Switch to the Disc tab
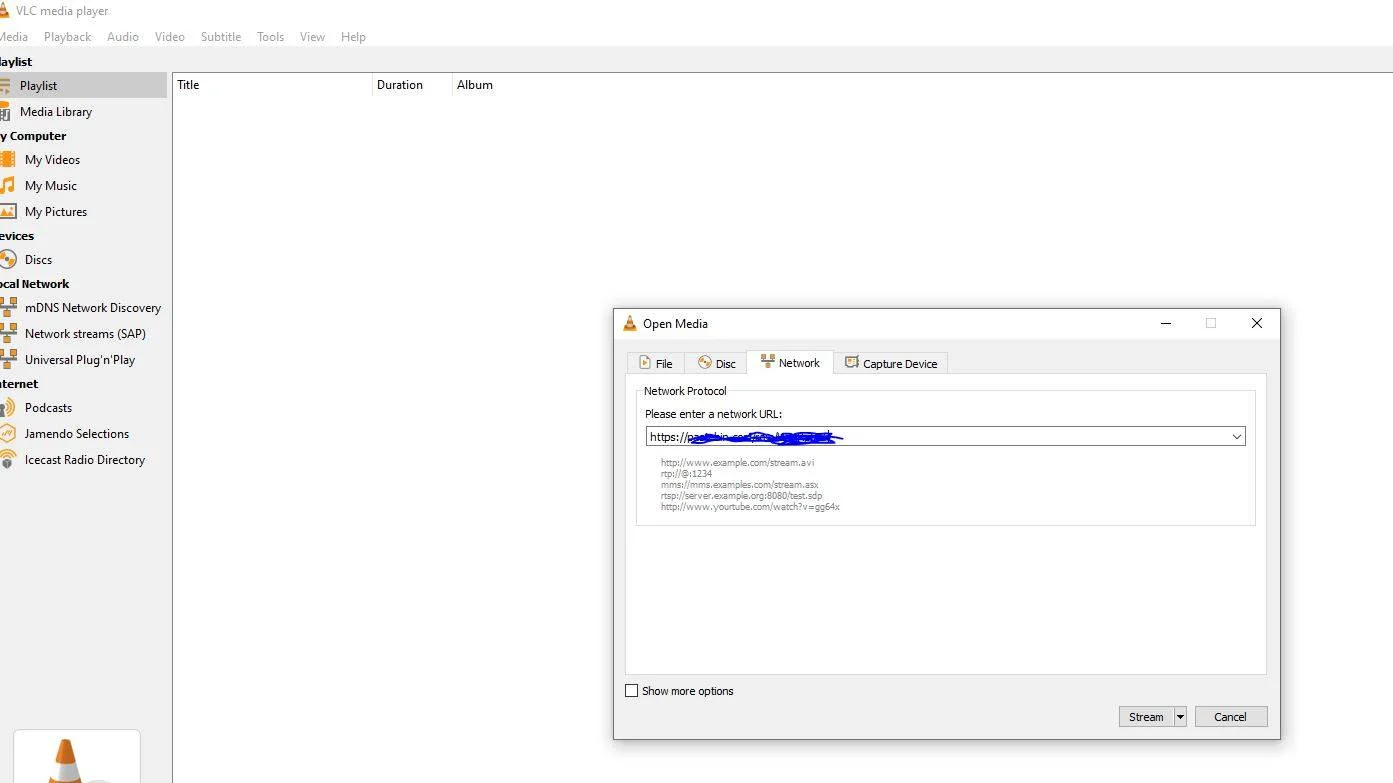 pyautogui.click(x=717, y=363)
